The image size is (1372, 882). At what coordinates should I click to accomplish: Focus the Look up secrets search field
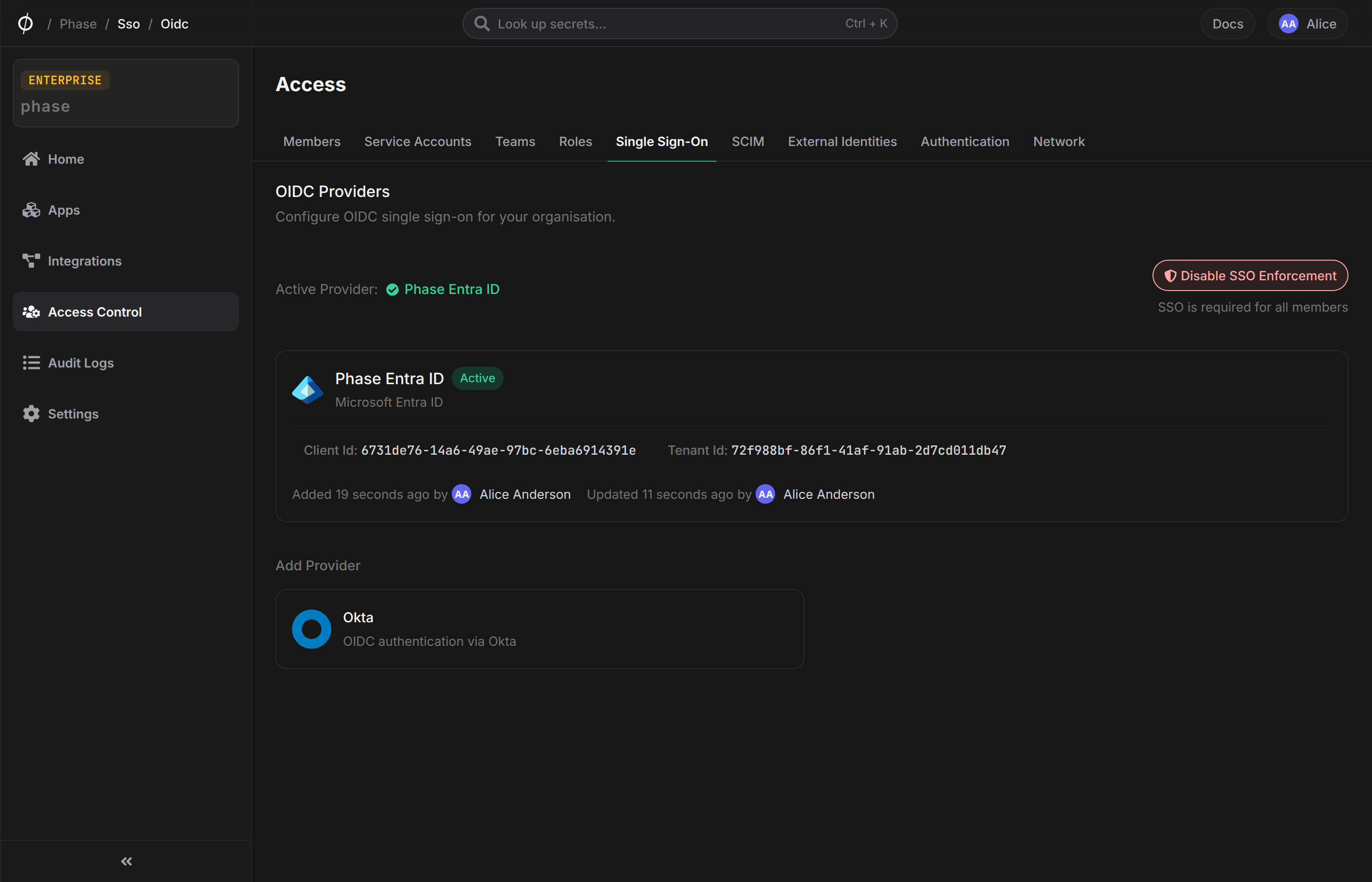pos(679,24)
